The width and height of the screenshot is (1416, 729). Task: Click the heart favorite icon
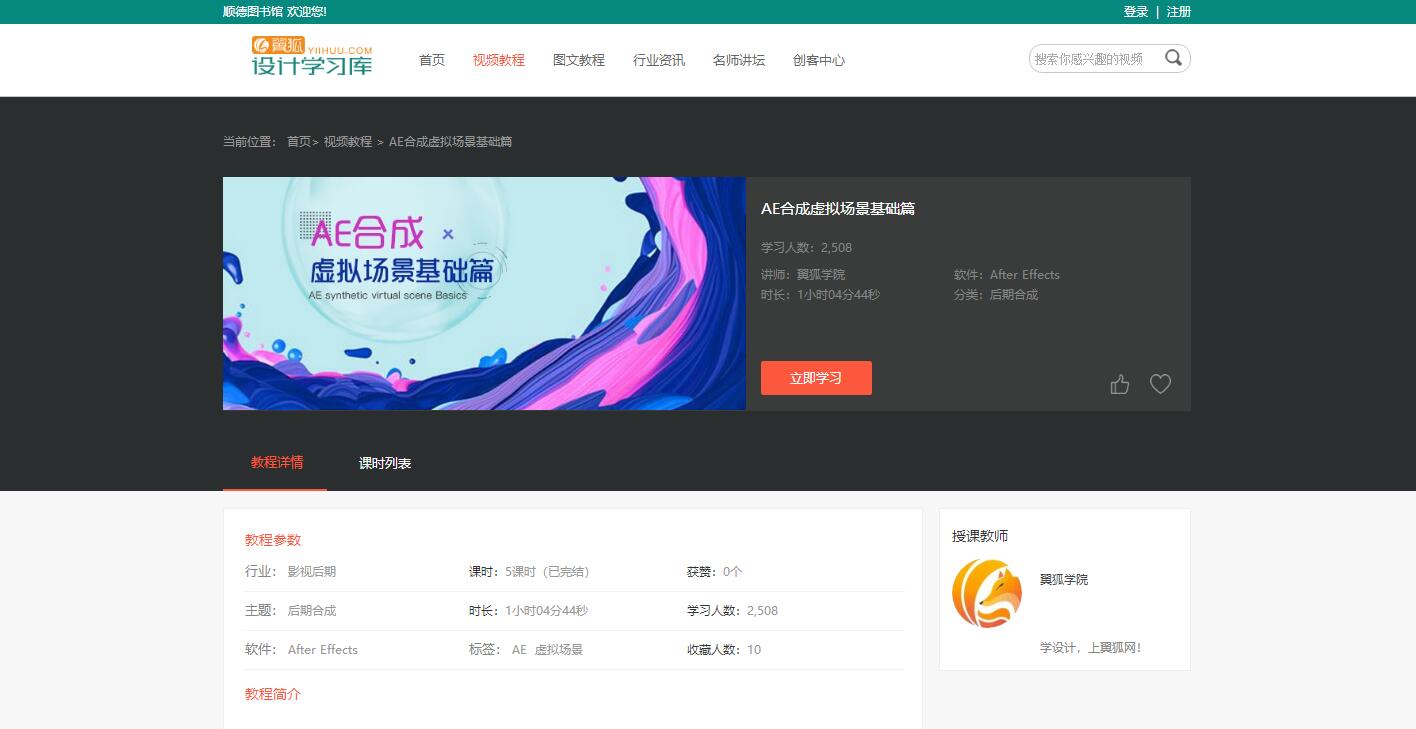(1160, 384)
